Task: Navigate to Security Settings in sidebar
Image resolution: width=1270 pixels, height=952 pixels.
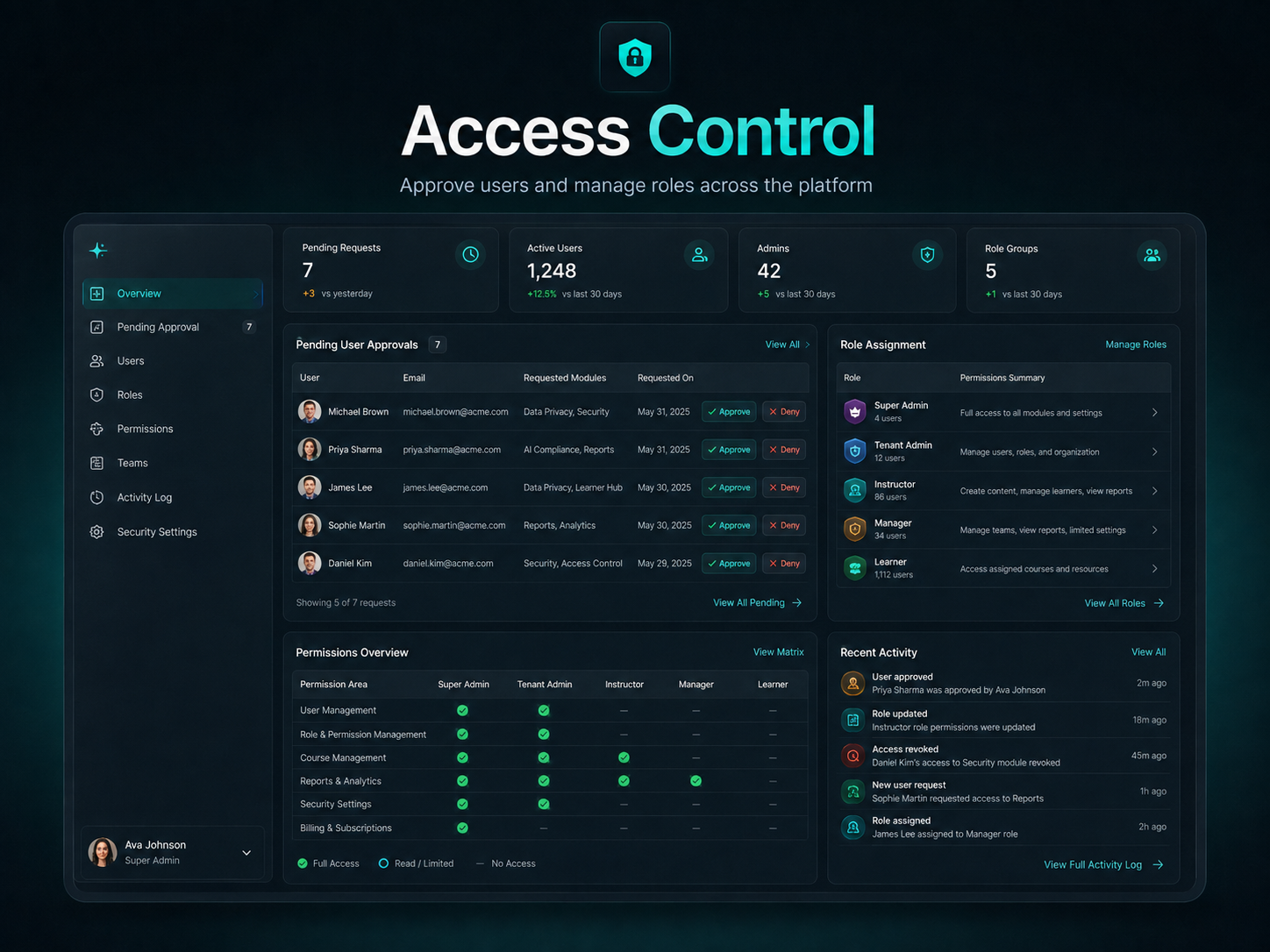Action: tap(173, 532)
